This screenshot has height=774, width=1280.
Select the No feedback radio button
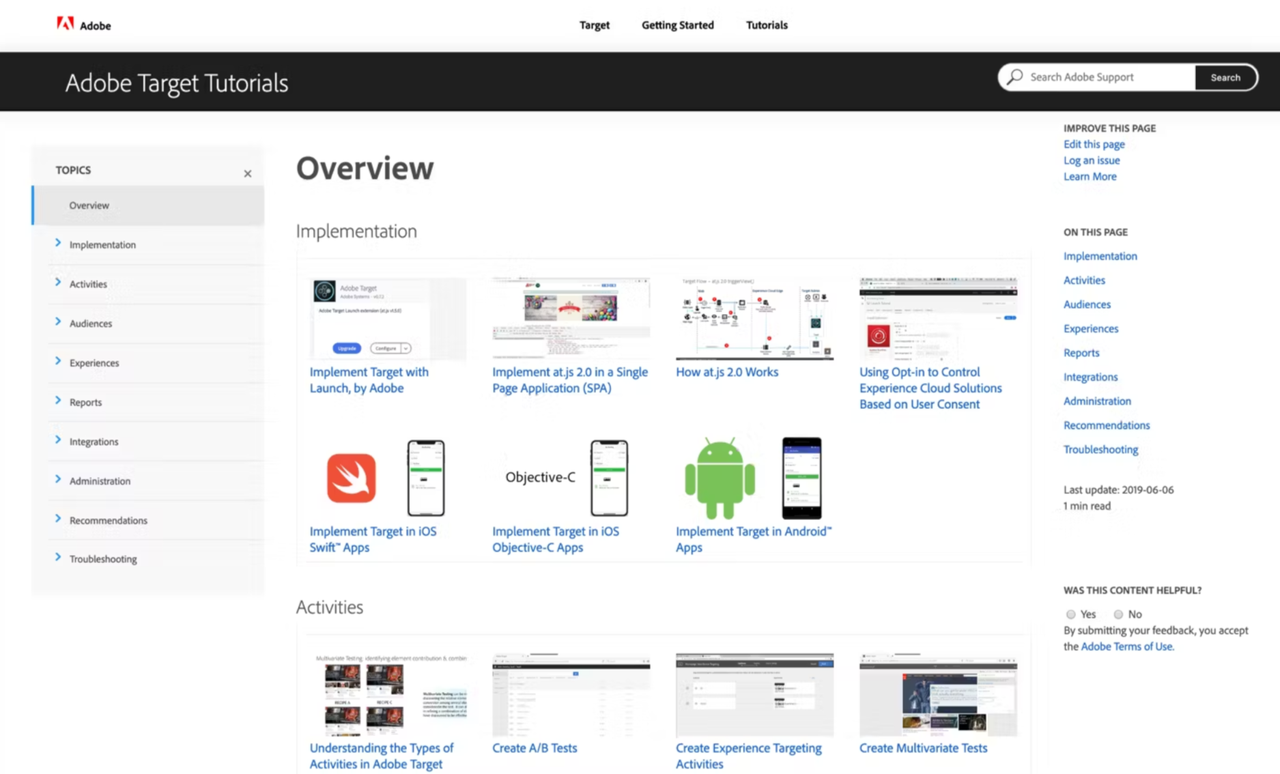click(x=1119, y=615)
